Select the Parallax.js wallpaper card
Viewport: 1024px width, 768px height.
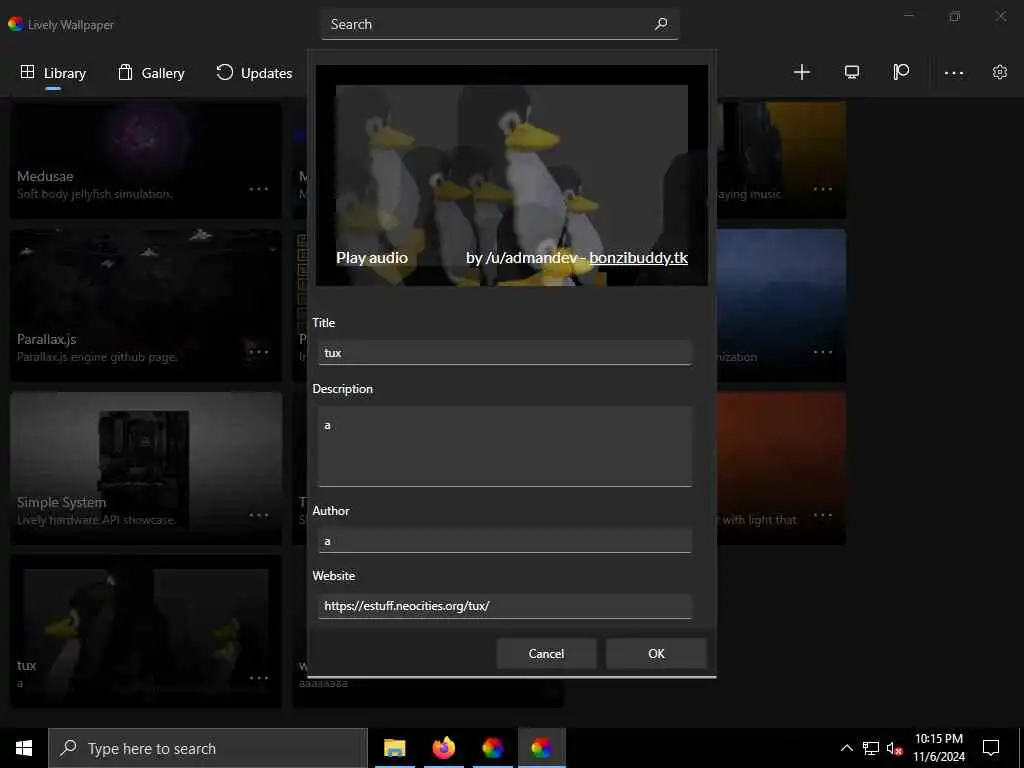[146, 305]
